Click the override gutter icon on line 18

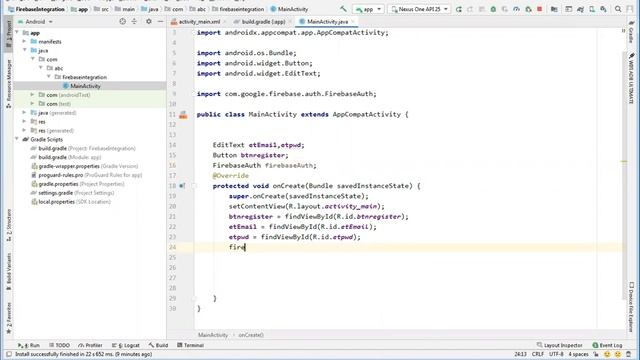[x=182, y=186]
